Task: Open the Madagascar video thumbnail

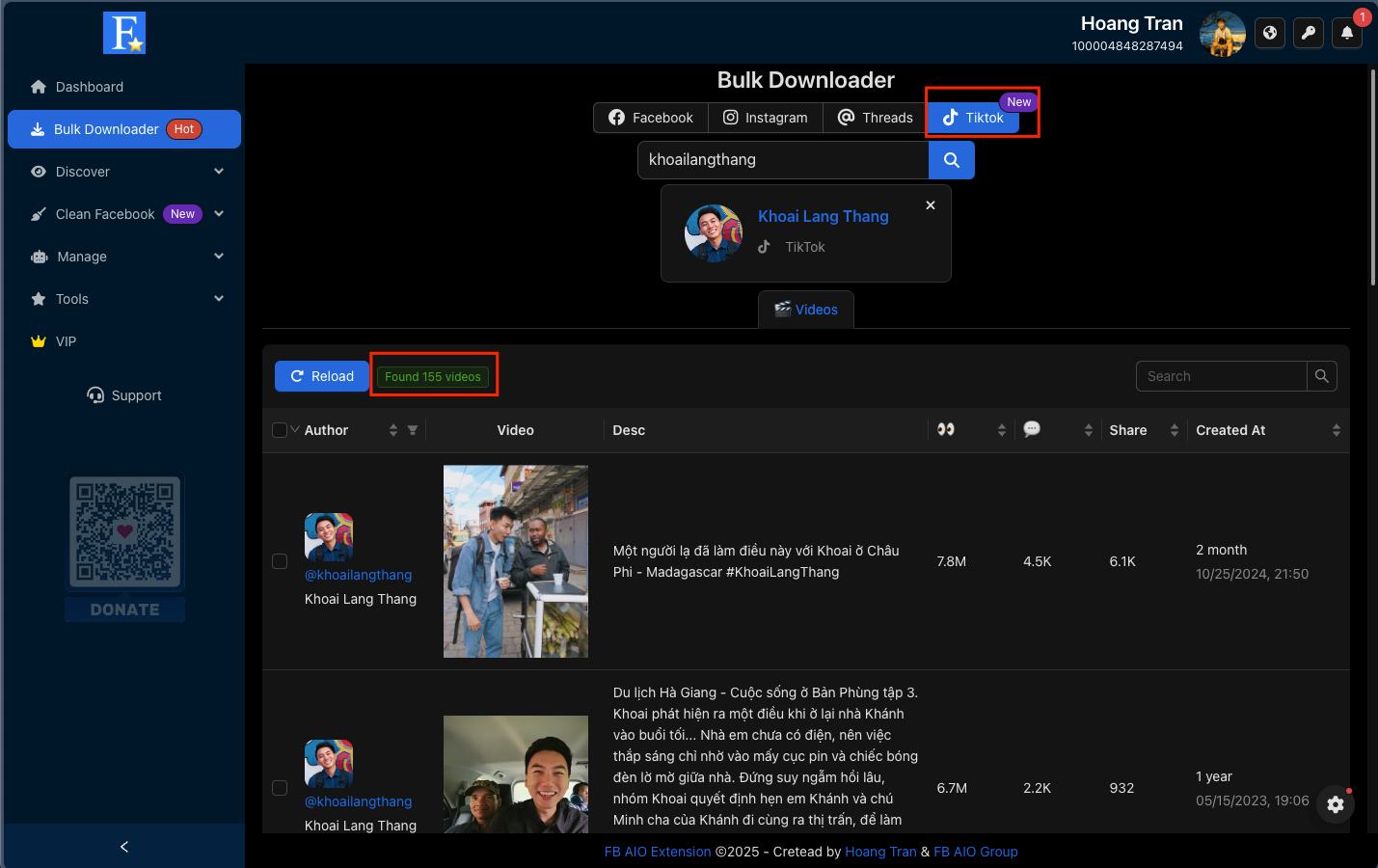Action: click(516, 561)
